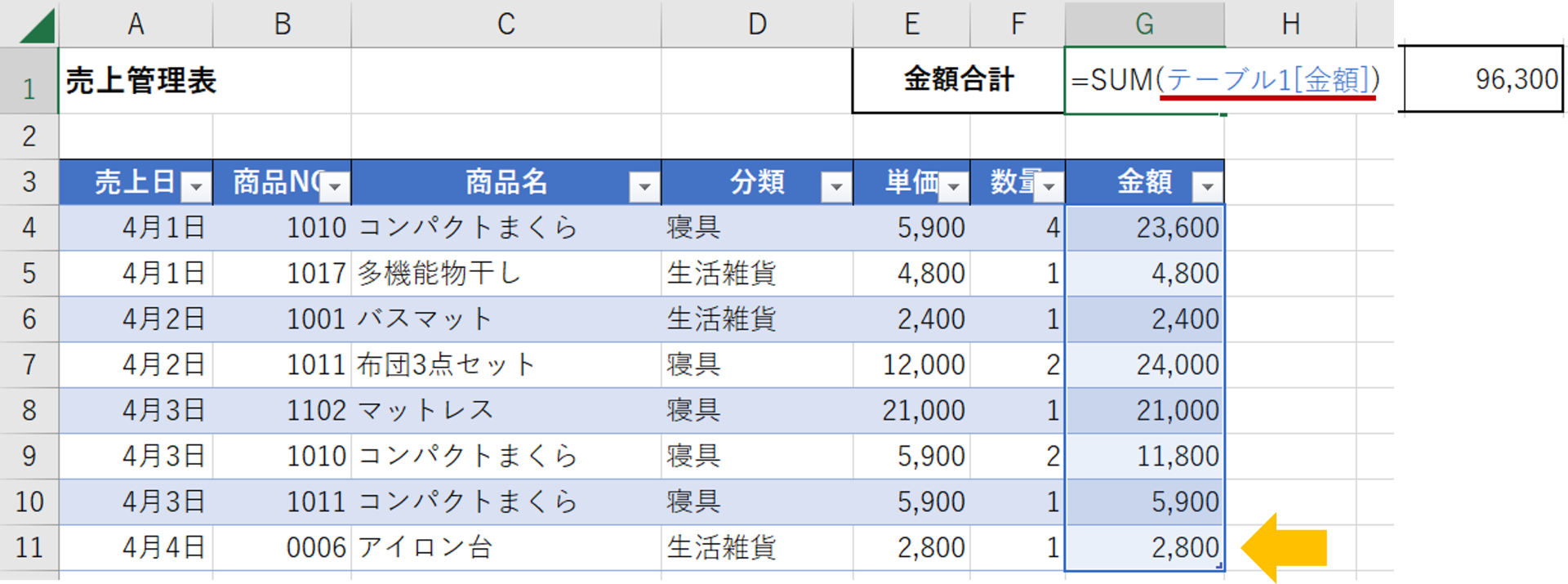Open the 単価 column filter dropdown

coord(953,187)
